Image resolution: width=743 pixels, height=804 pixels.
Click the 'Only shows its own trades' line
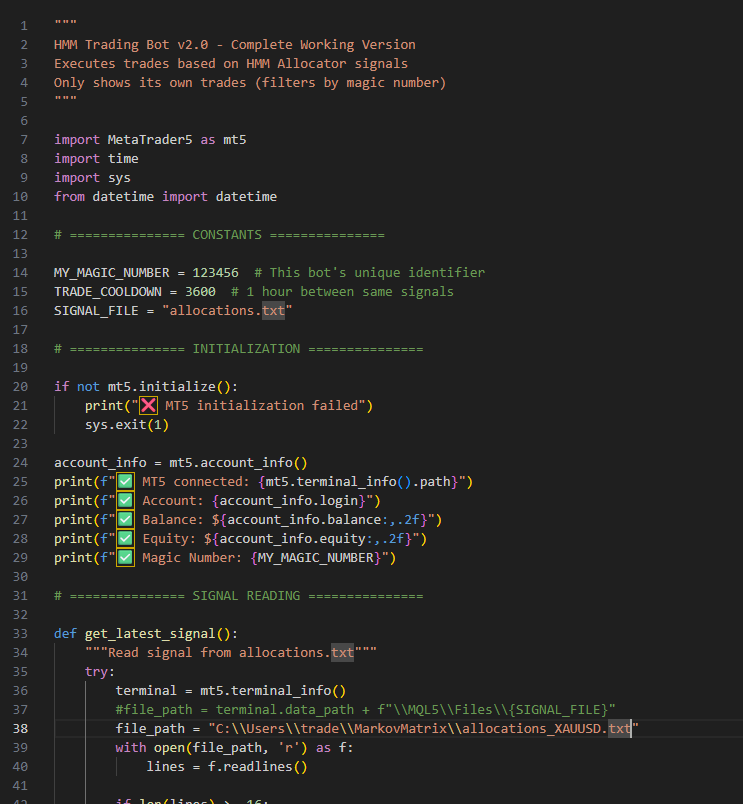pos(250,83)
